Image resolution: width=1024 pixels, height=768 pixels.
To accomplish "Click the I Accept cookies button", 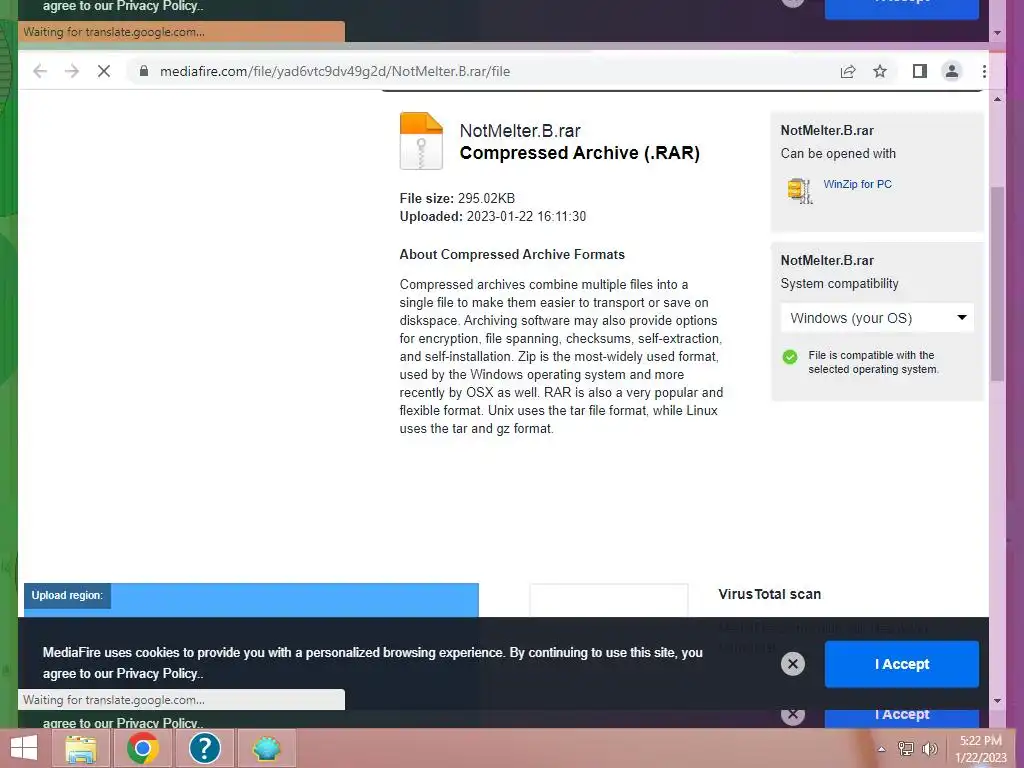I will 902,664.
